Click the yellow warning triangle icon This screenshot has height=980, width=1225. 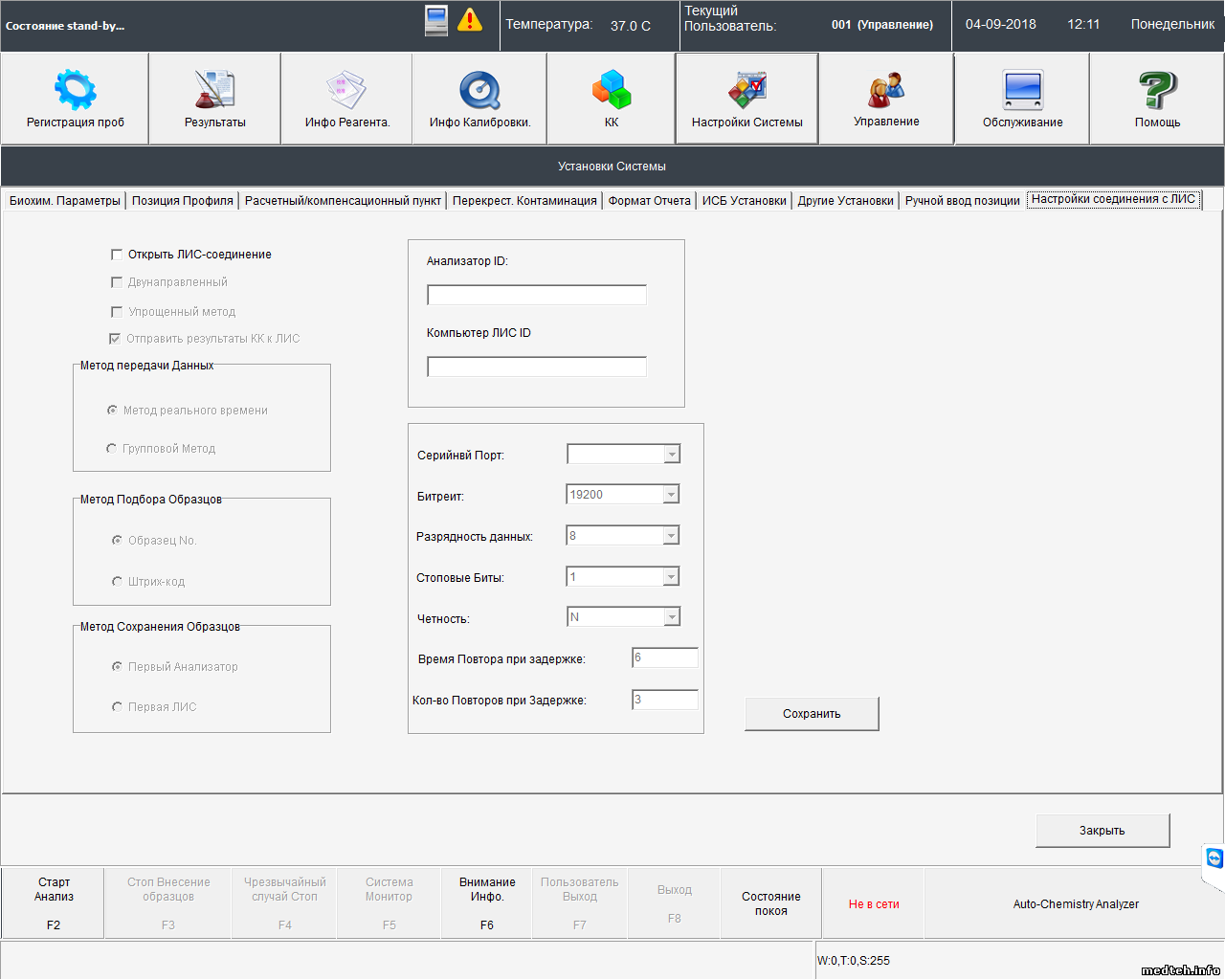[x=470, y=20]
